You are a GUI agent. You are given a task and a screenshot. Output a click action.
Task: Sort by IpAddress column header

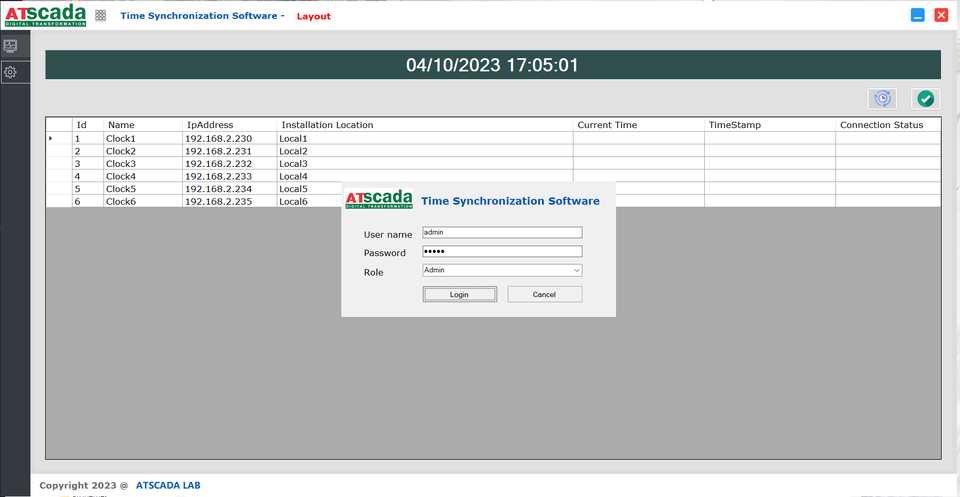point(230,125)
